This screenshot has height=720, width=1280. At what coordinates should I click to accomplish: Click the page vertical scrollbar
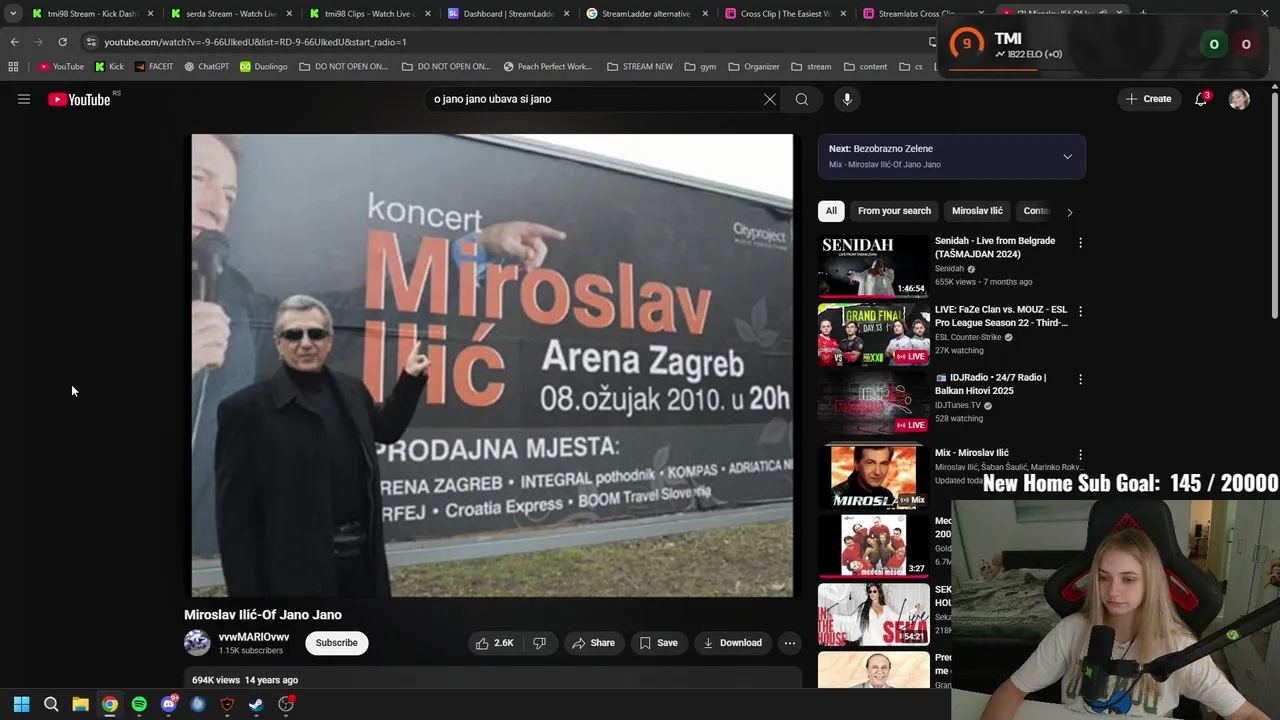[x=1274, y=205]
